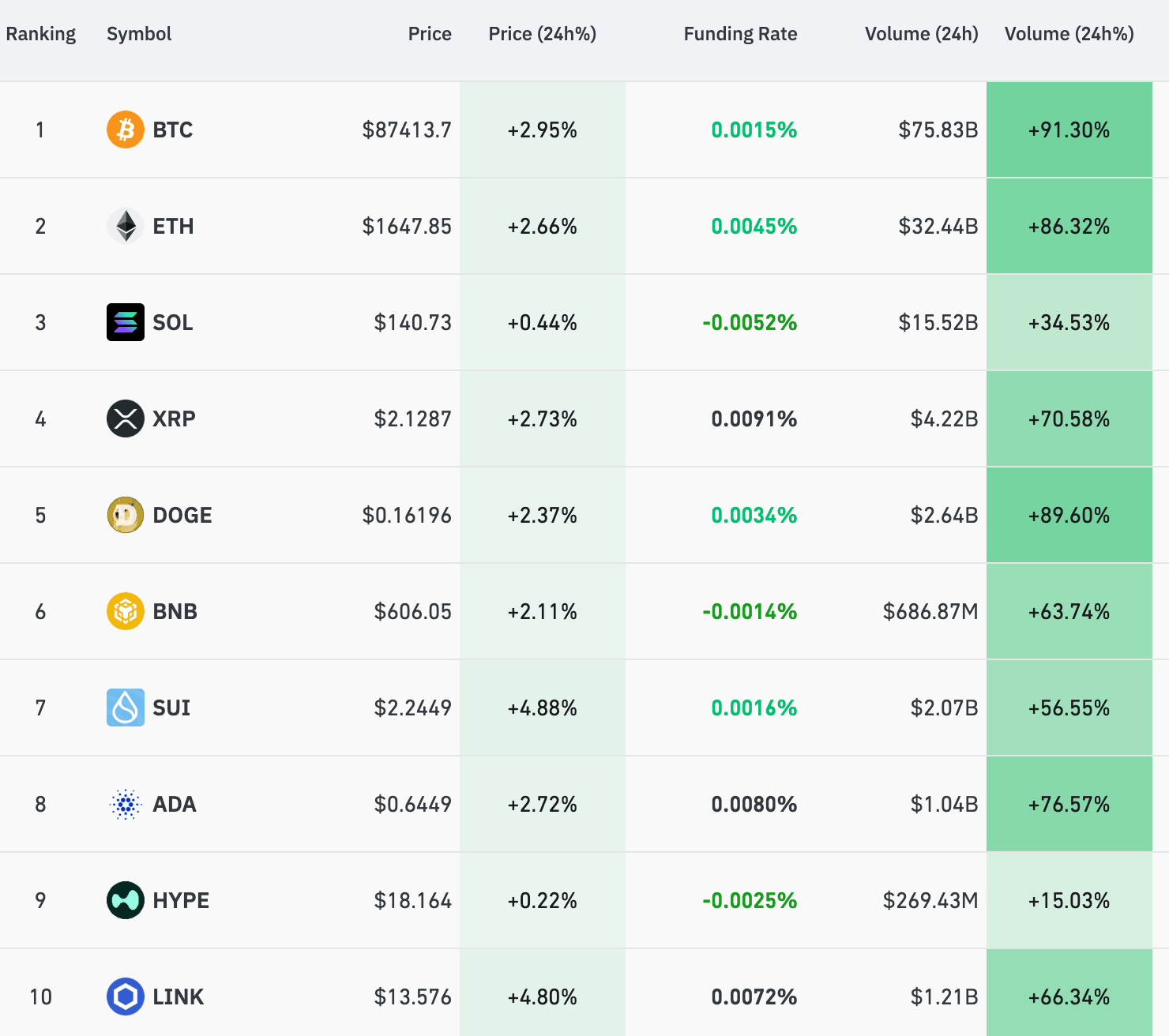Click the BNB logo icon

[125, 611]
